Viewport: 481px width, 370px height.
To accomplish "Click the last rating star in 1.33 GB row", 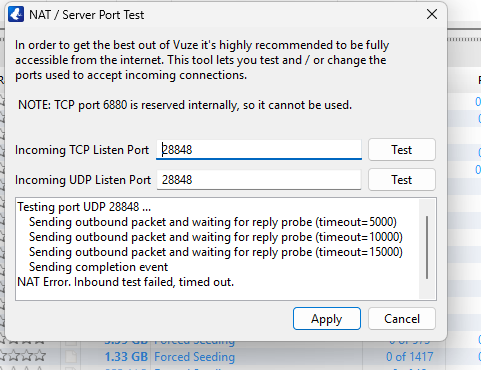I will pyautogui.click(x=40, y=356).
